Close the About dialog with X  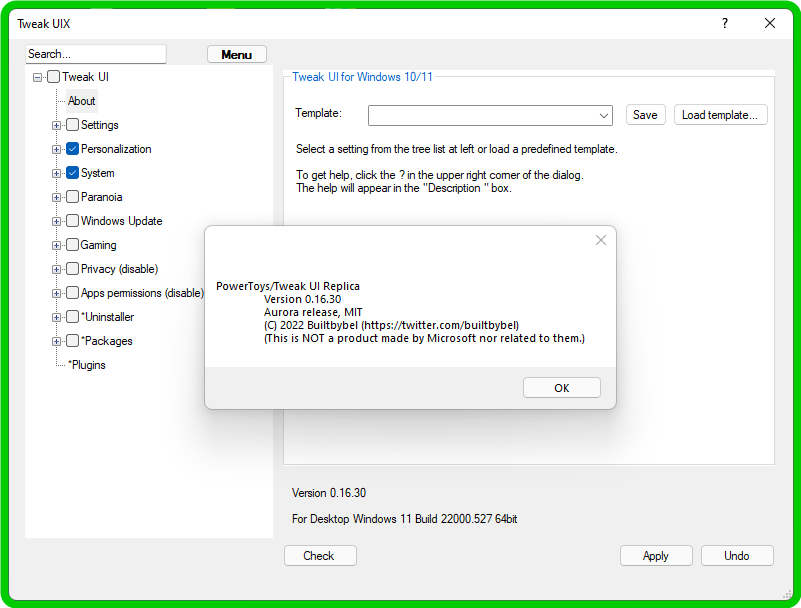[601, 240]
